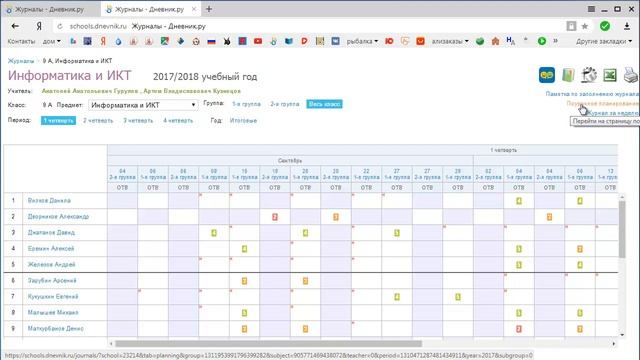Open the Поурочное планирование link

[x=603, y=103]
